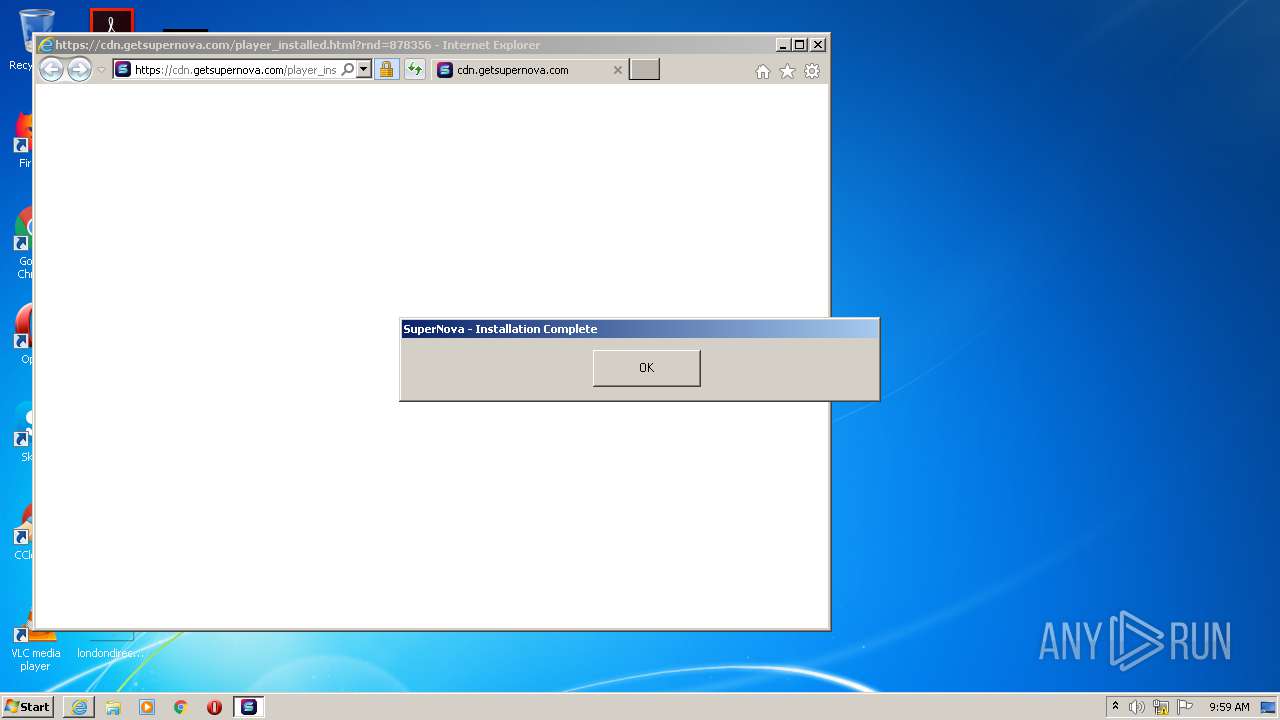1280x720 pixels.
Task: Select the Adobe Acrobat desktop icon
Action: (x=111, y=20)
